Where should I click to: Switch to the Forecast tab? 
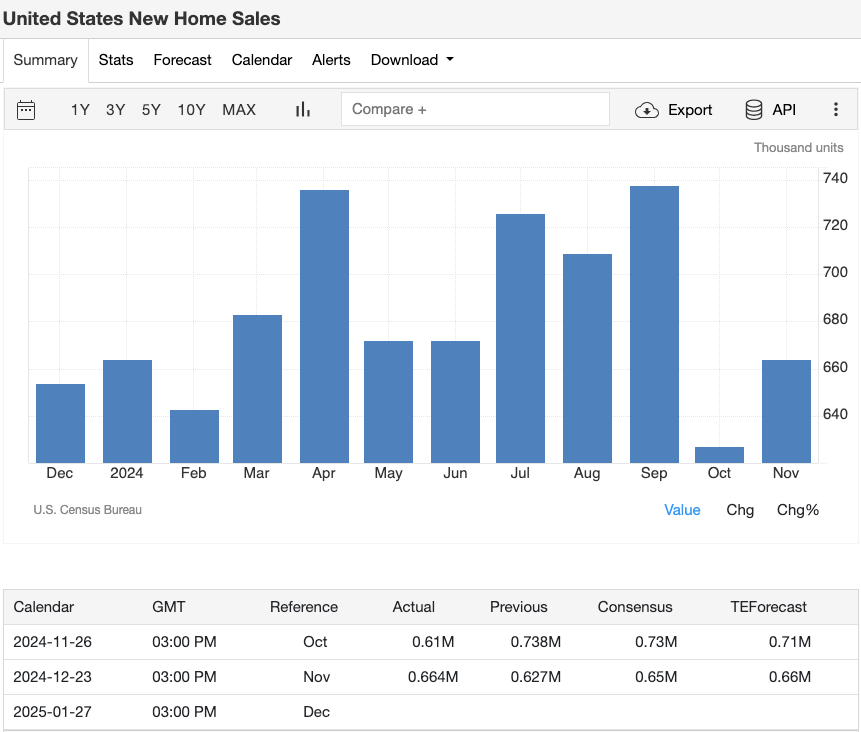coord(182,60)
